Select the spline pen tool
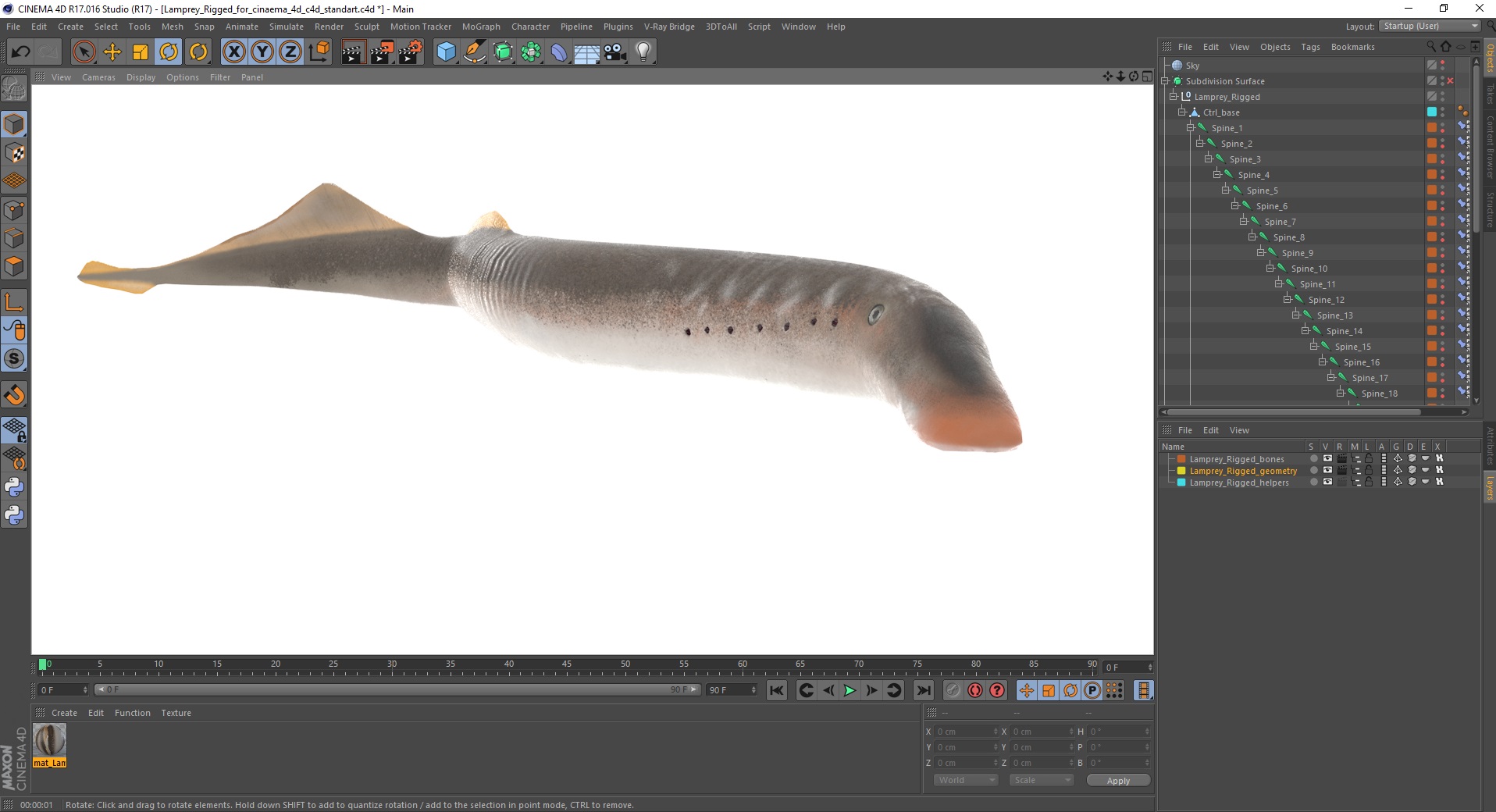Screen dimensions: 1496x812 click(x=475, y=52)
